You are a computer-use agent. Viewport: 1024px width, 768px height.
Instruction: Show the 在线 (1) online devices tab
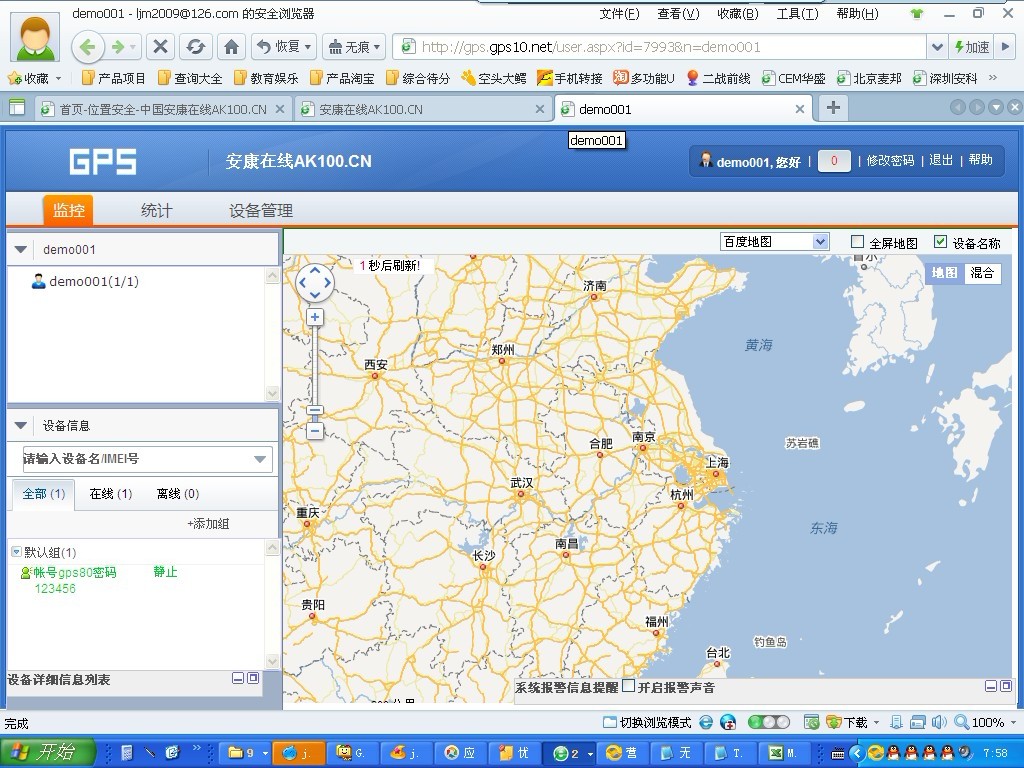(x=111, y=494)
